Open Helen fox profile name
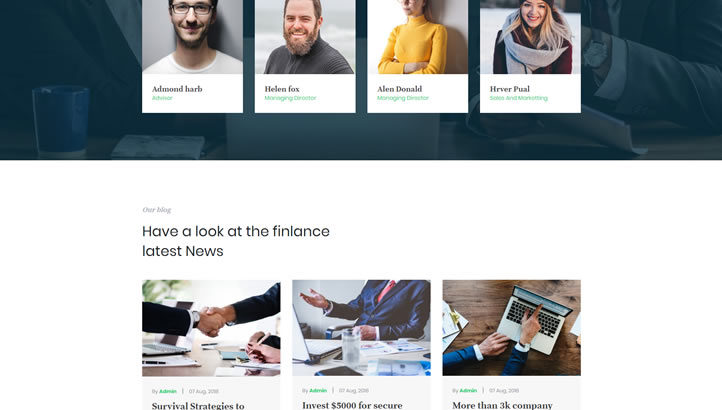 pos(282,89)
